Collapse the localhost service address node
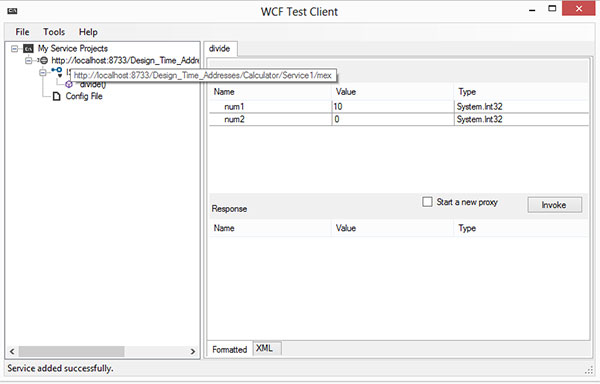Viewport: 600px width, 384px height. coord(29,60)
